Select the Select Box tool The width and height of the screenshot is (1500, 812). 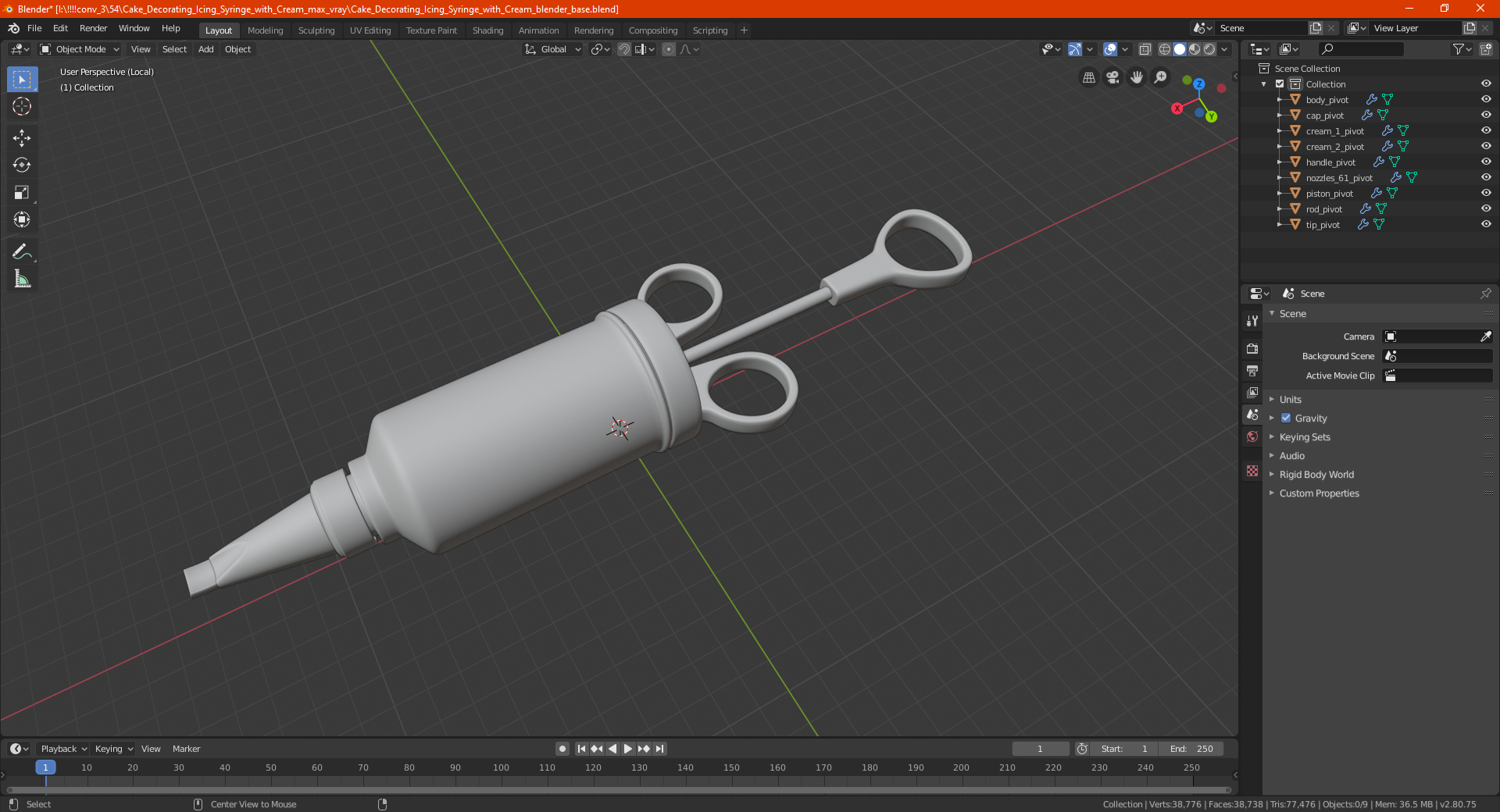pyautogui.click(x=22, y=80)
